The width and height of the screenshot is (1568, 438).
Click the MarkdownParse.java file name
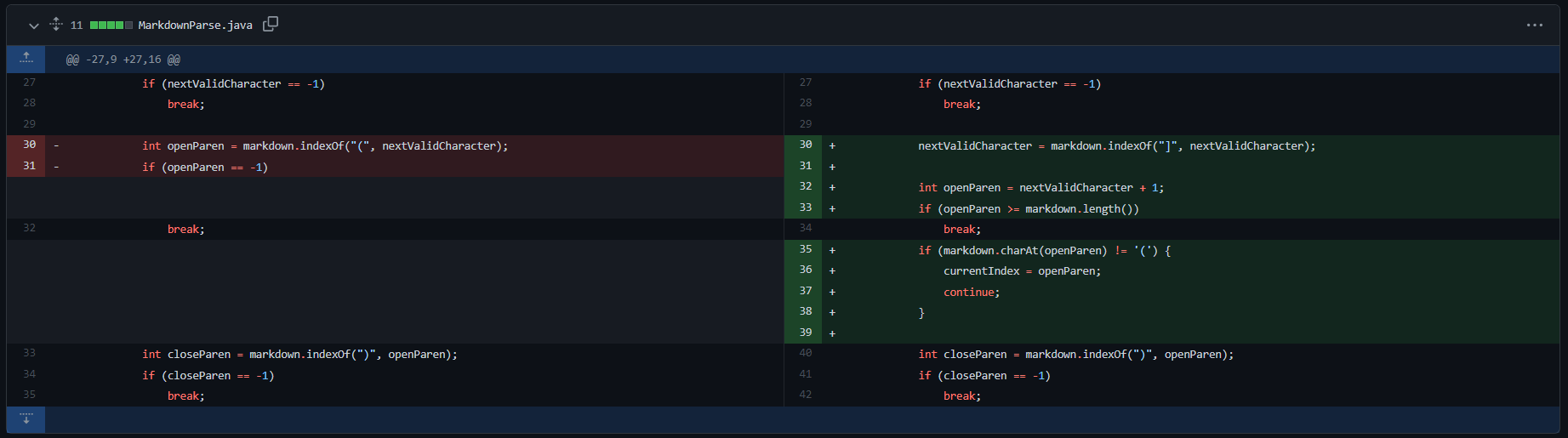195,26
